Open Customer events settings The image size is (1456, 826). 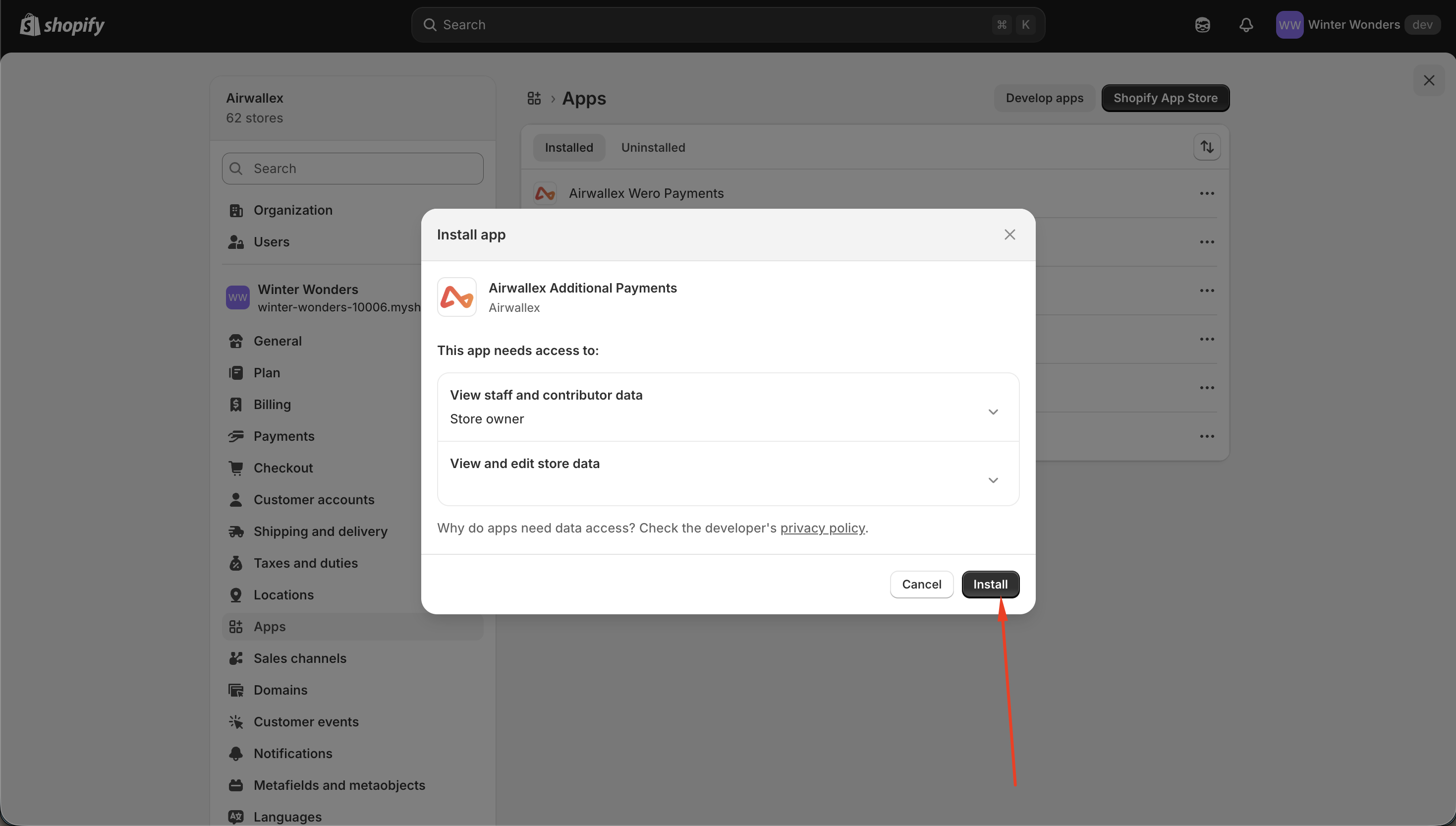(353, 721)
